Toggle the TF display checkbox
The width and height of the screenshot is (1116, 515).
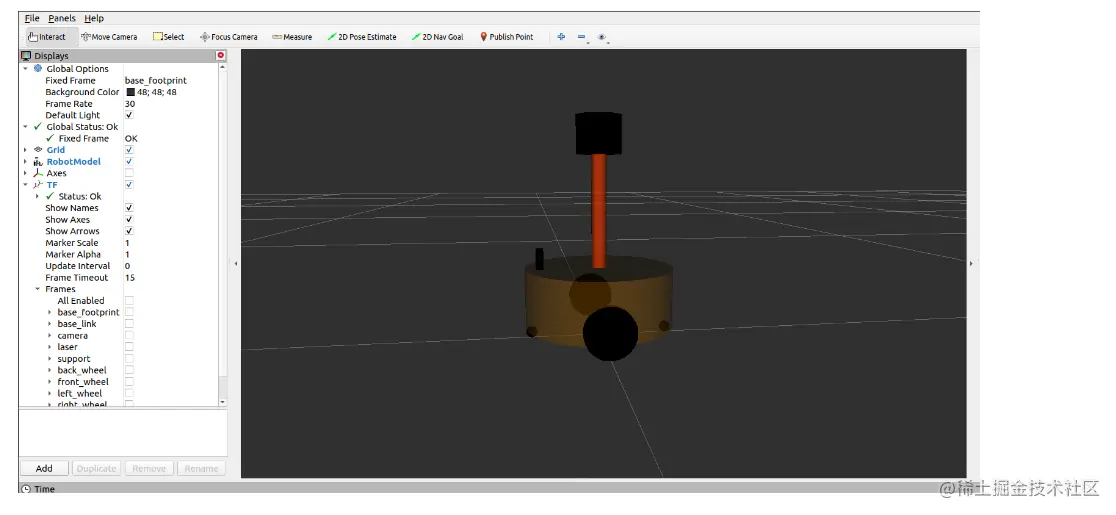129,184
